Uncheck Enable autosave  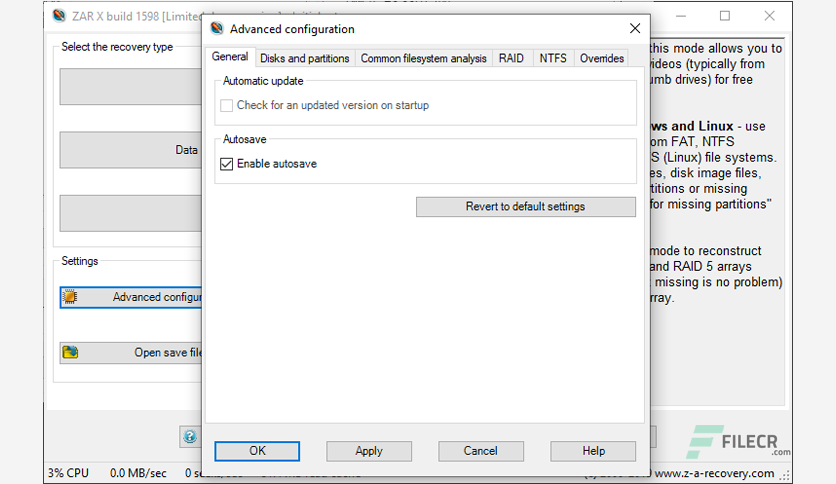[227, 164]
